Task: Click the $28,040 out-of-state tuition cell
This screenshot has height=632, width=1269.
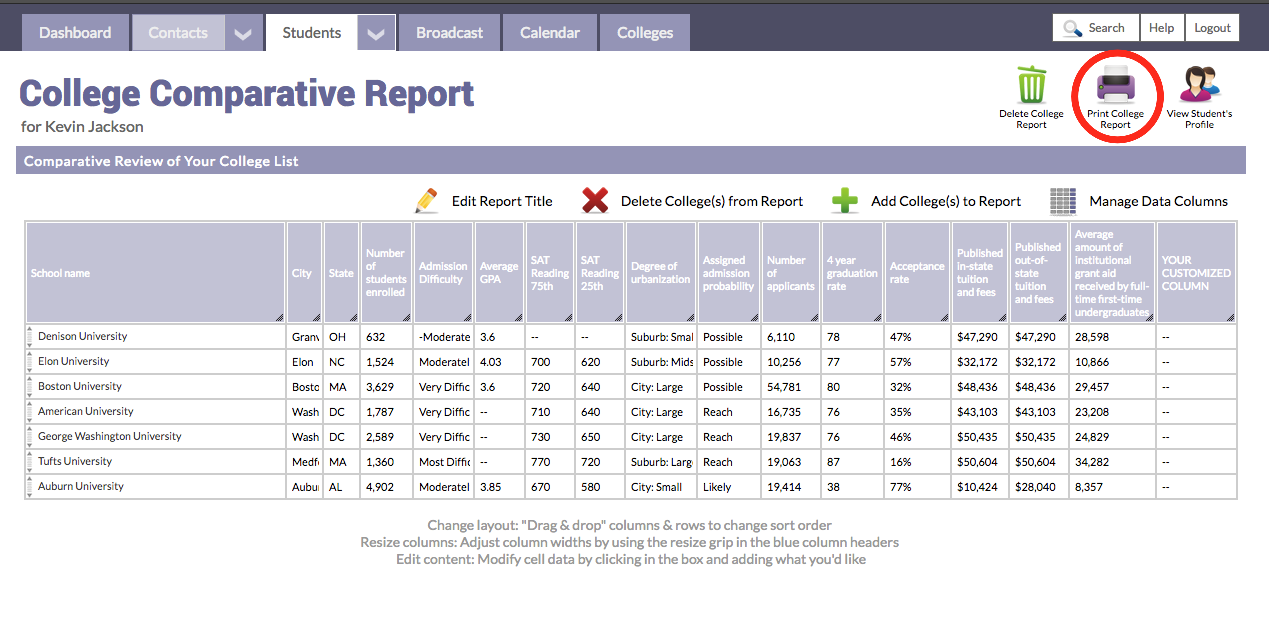Action: 1039,487
